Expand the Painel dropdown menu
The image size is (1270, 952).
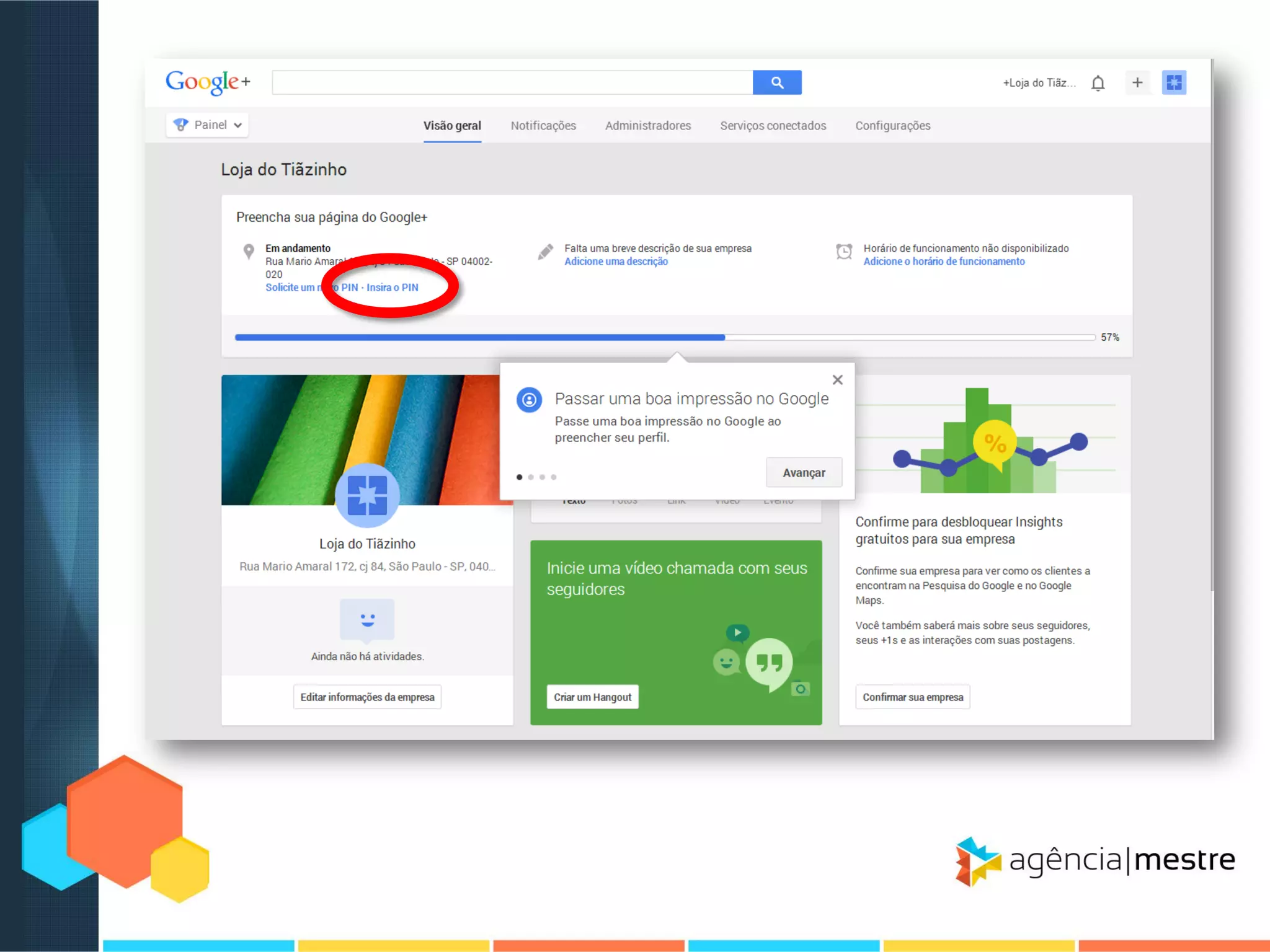[208, 125]
